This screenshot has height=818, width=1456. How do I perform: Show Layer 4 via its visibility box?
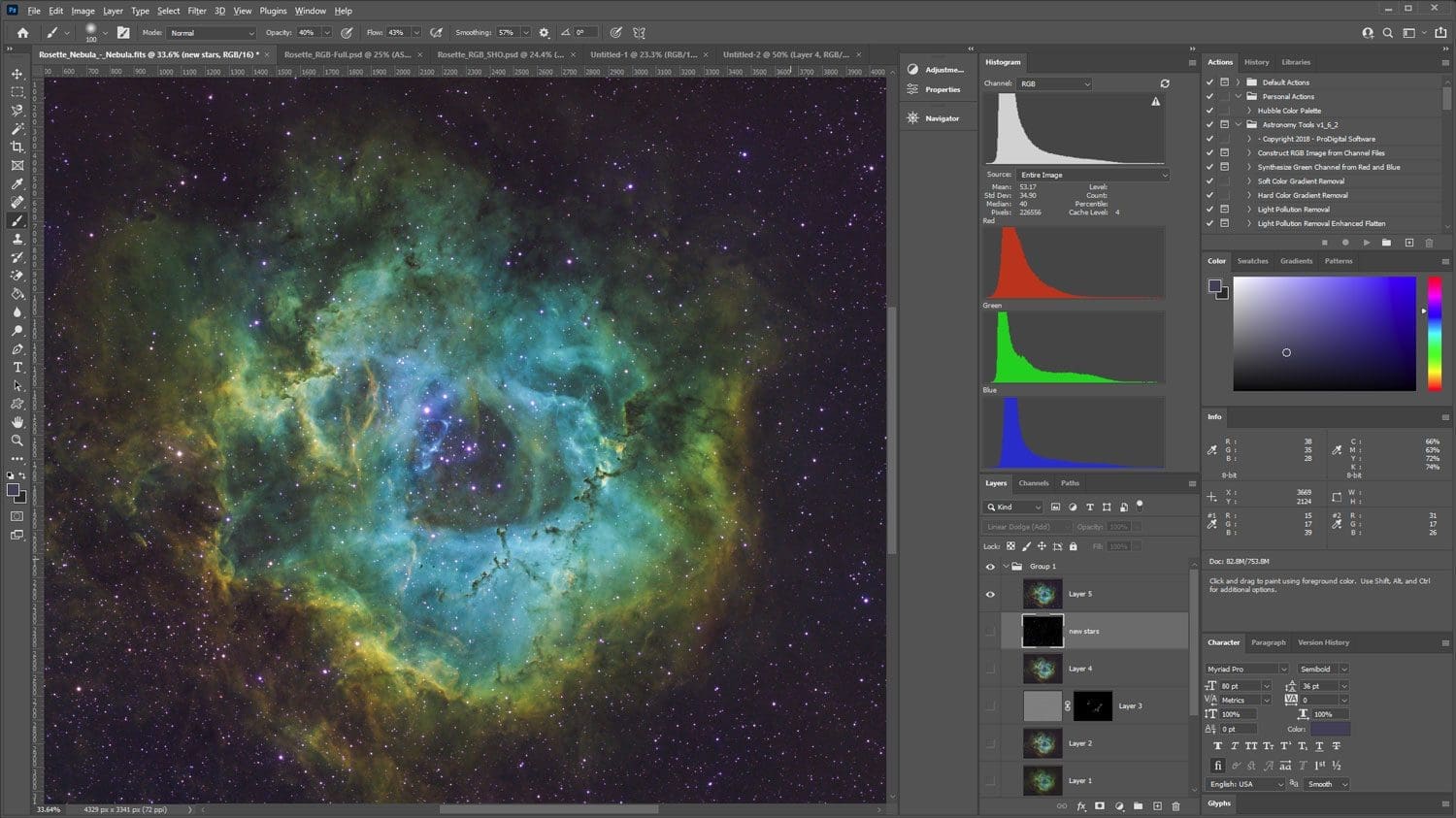[990, 669]
